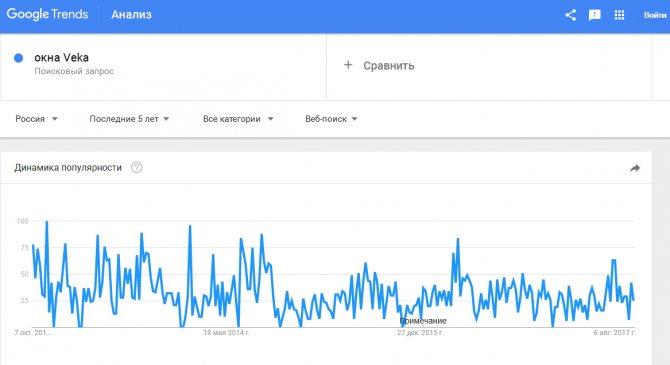Click the 18 мая 2014 г. axis label

[x=226, y=333]
